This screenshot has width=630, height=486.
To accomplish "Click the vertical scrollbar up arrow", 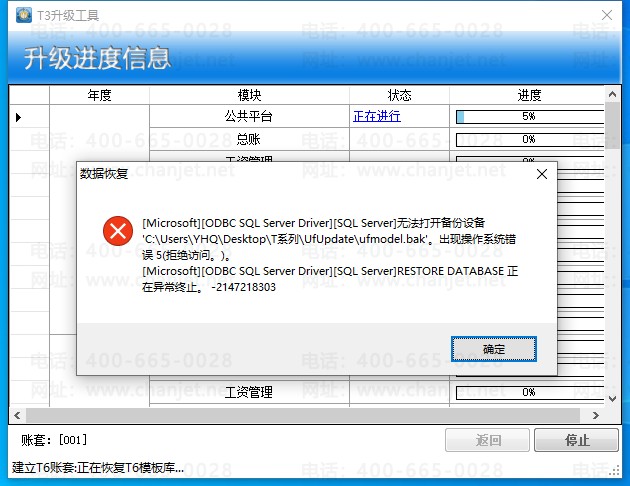I will [x=612, y=95].
